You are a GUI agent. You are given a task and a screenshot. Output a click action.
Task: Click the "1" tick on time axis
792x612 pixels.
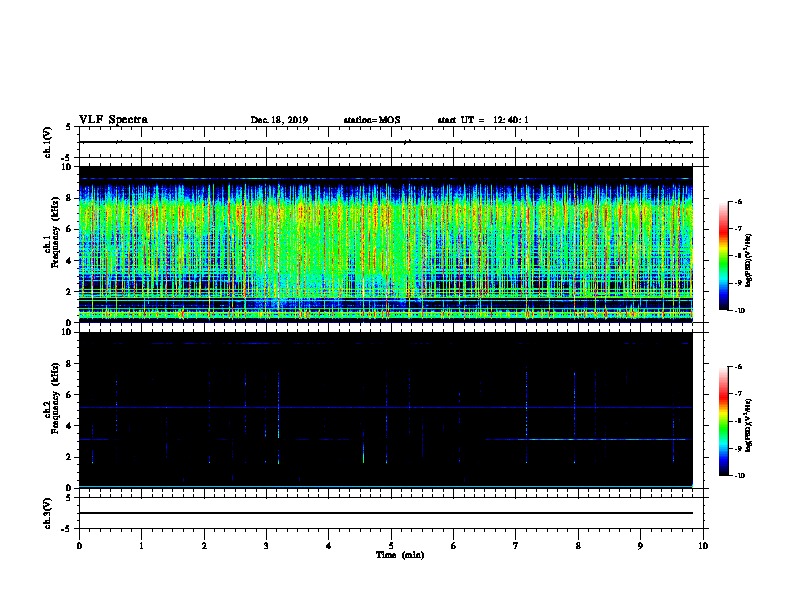click(141, 546)
